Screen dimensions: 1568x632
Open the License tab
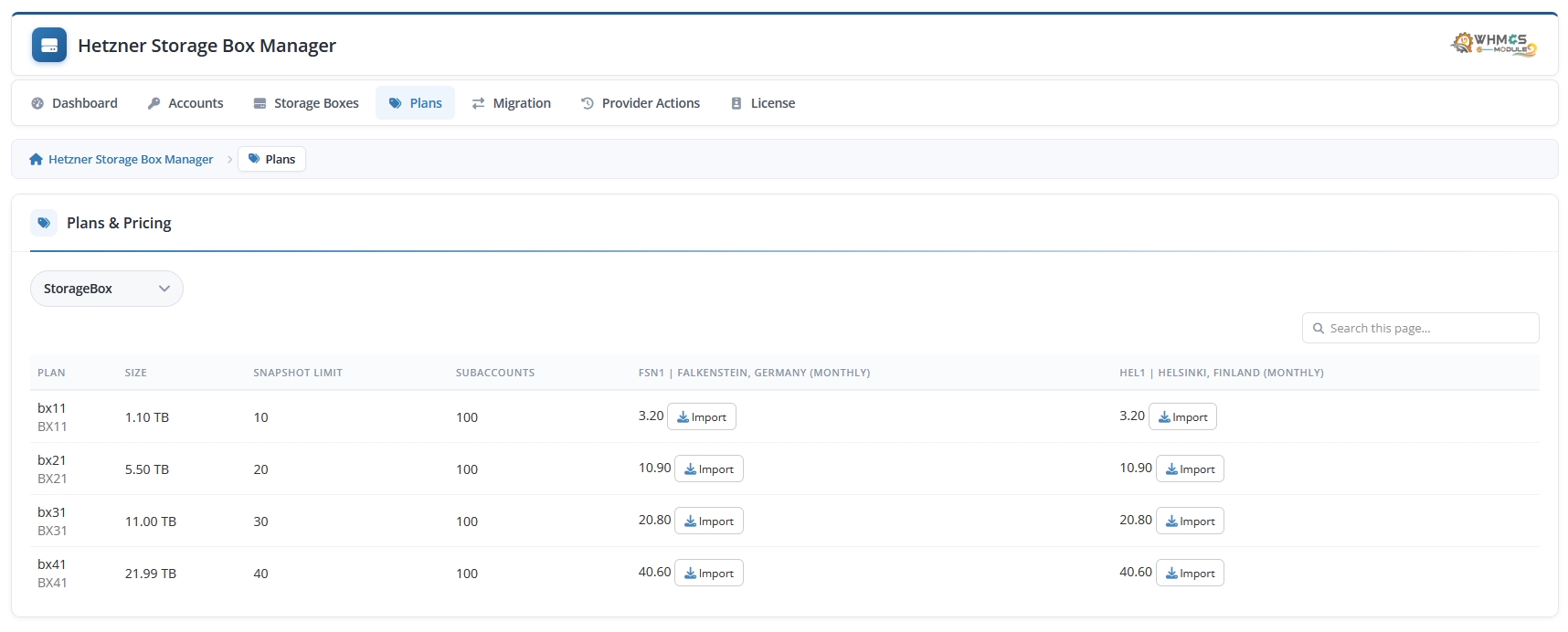point(763,103)
